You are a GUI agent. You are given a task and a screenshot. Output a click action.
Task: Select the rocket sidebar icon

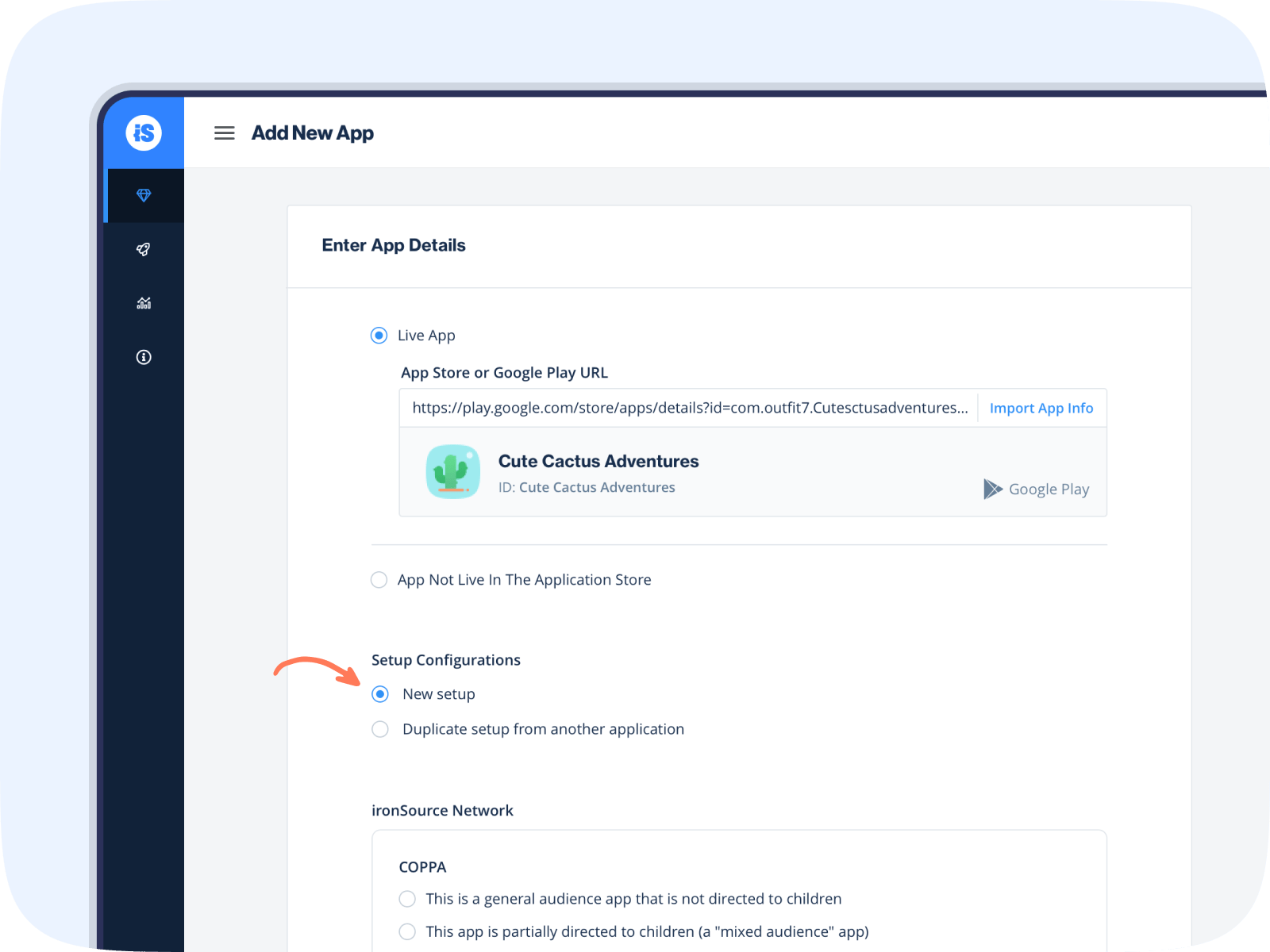click(x=144, y=249)
